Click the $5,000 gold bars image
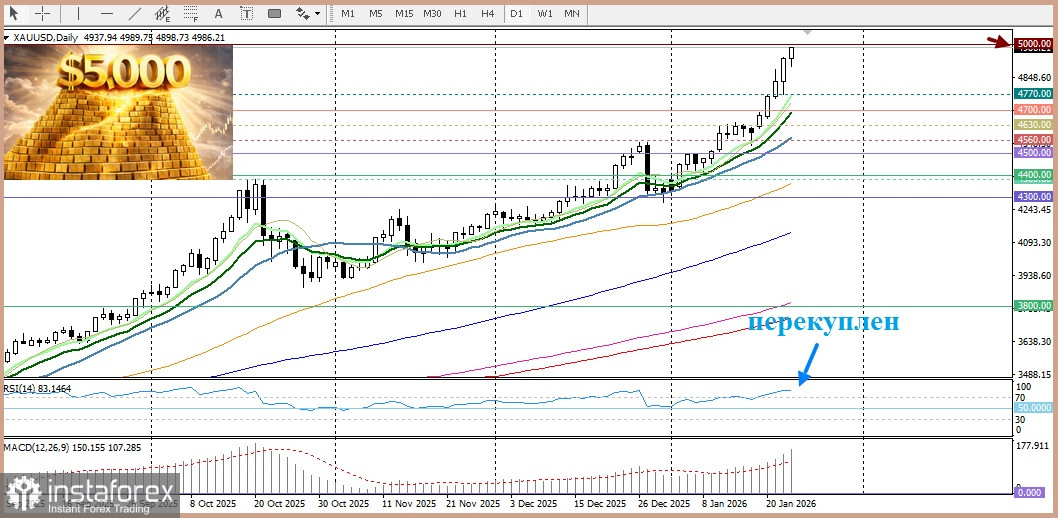The width and height of the screenshot is (1058, 518). tap(118, 112)
